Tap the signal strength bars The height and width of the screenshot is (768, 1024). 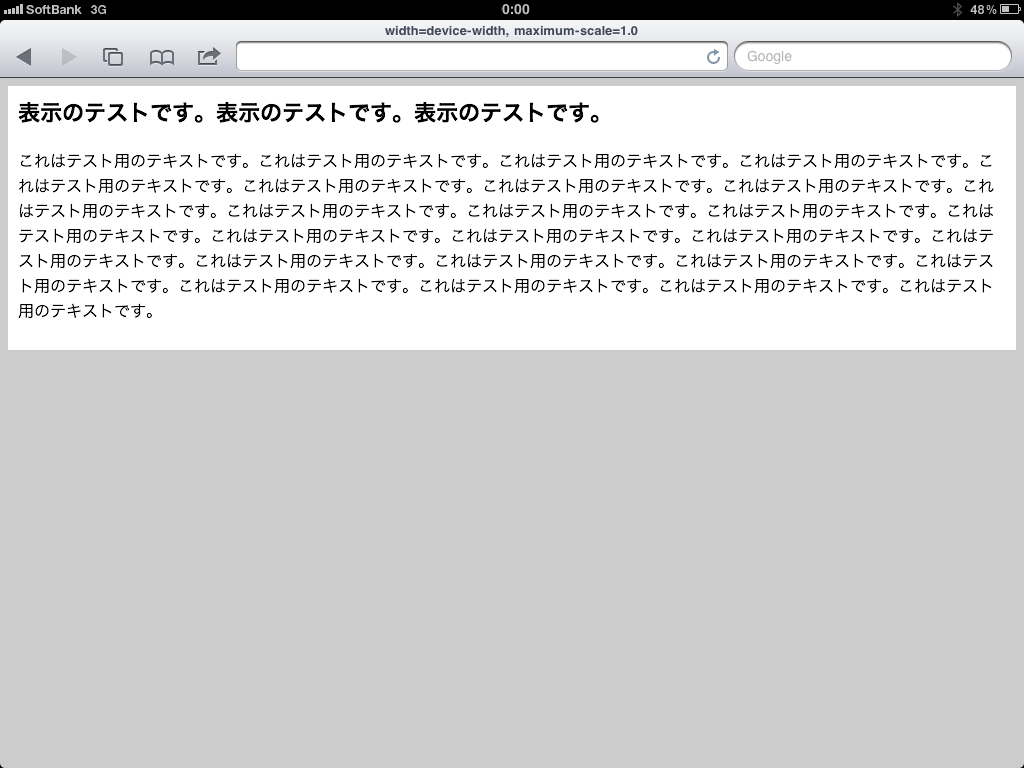click(x=13, y=9)
